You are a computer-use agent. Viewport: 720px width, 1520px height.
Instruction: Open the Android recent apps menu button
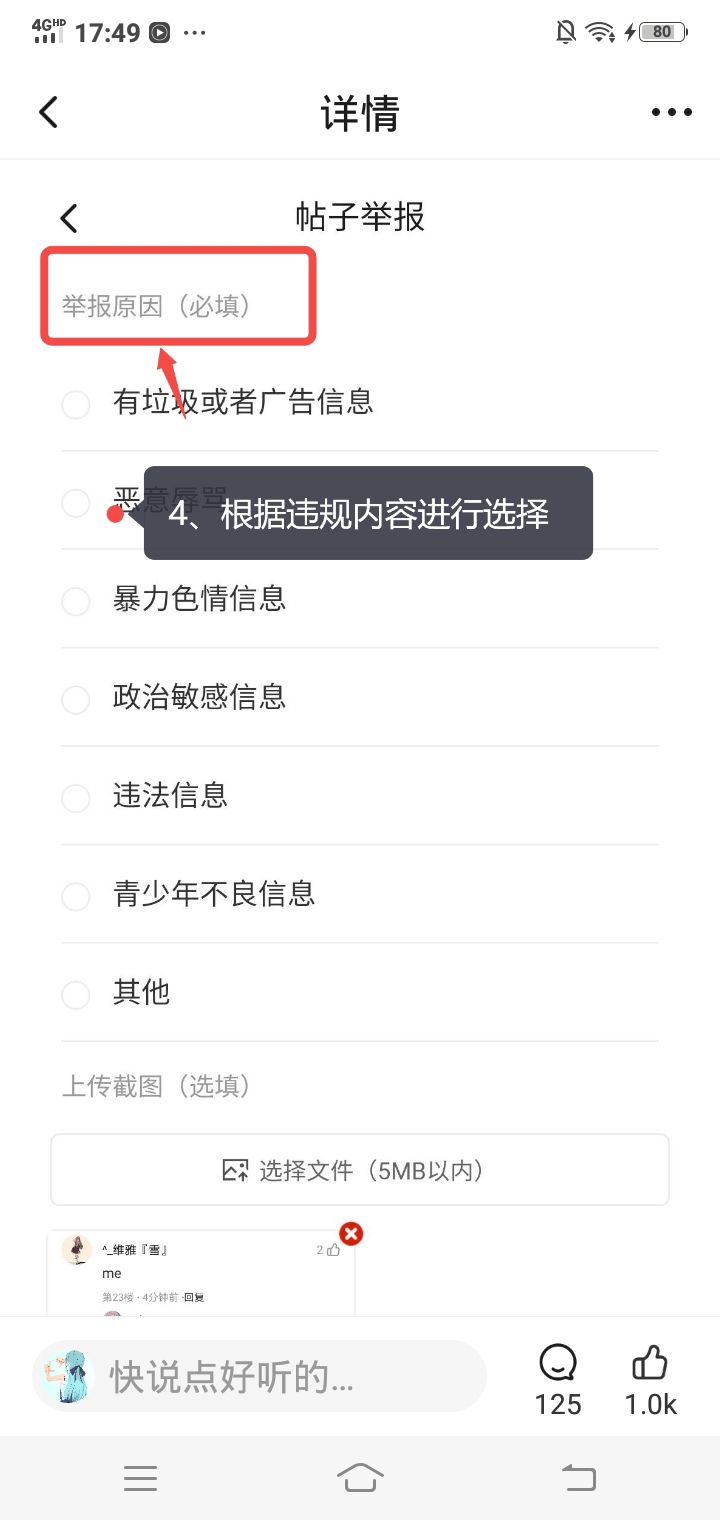(x=140, y=1478)
